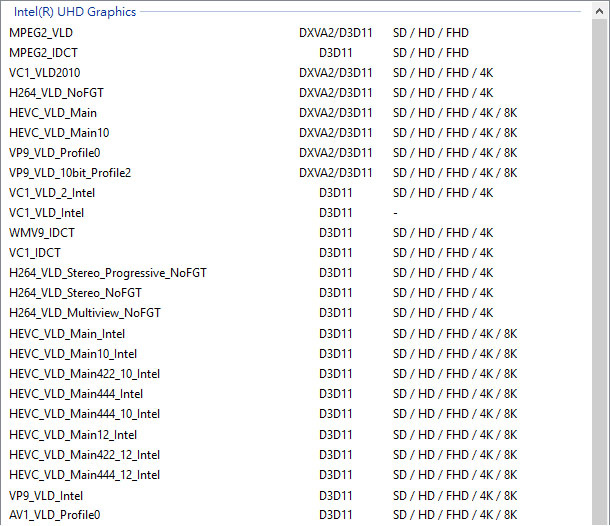
Task: Click DXVA2/D3D11 value for MPEG2_VLD
Action: pyautogui.click(x=335, y=33)
